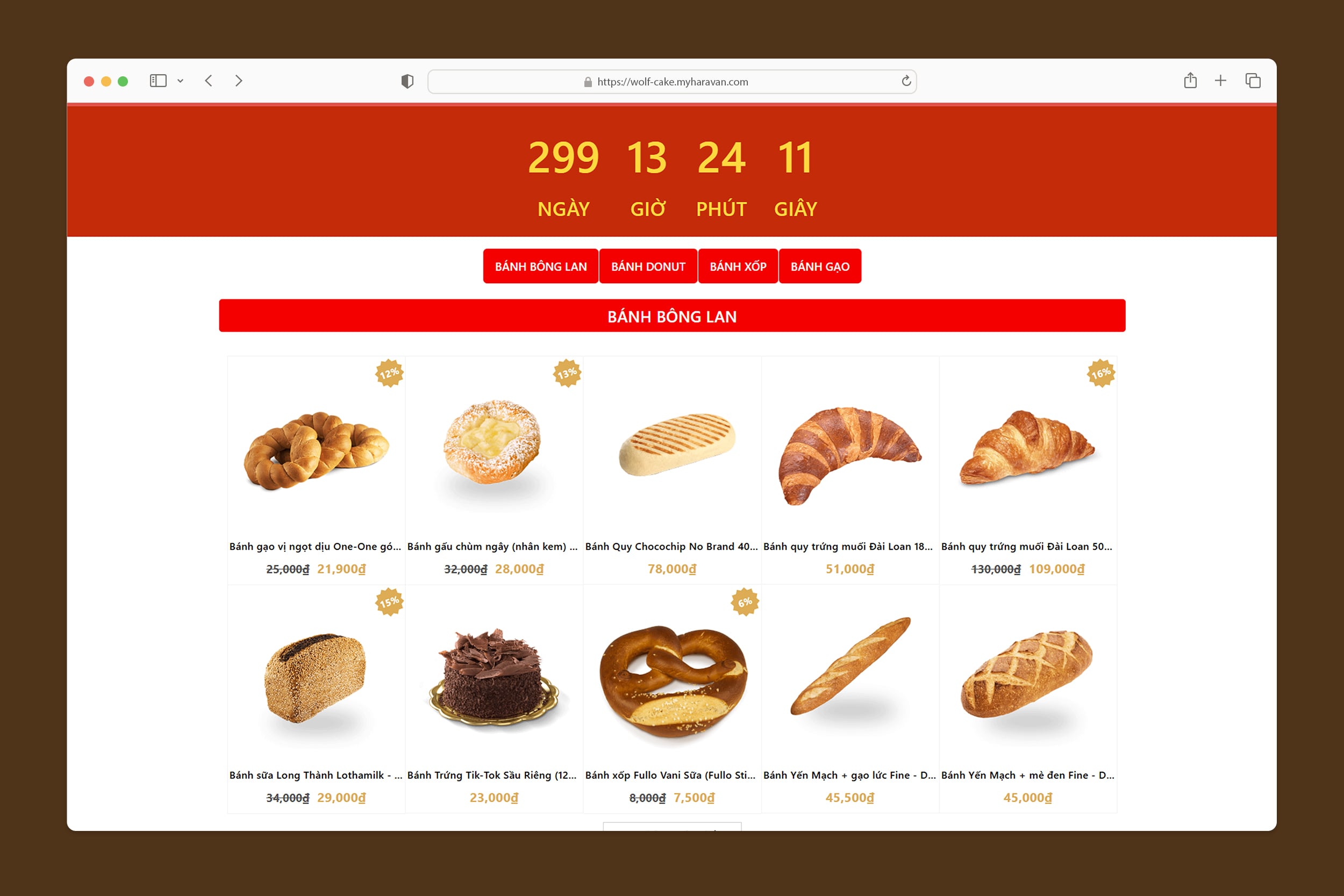The width and height of the screenshot is (1344, 896).
Task: Show tab overview icon
Action: (1253, 81)
